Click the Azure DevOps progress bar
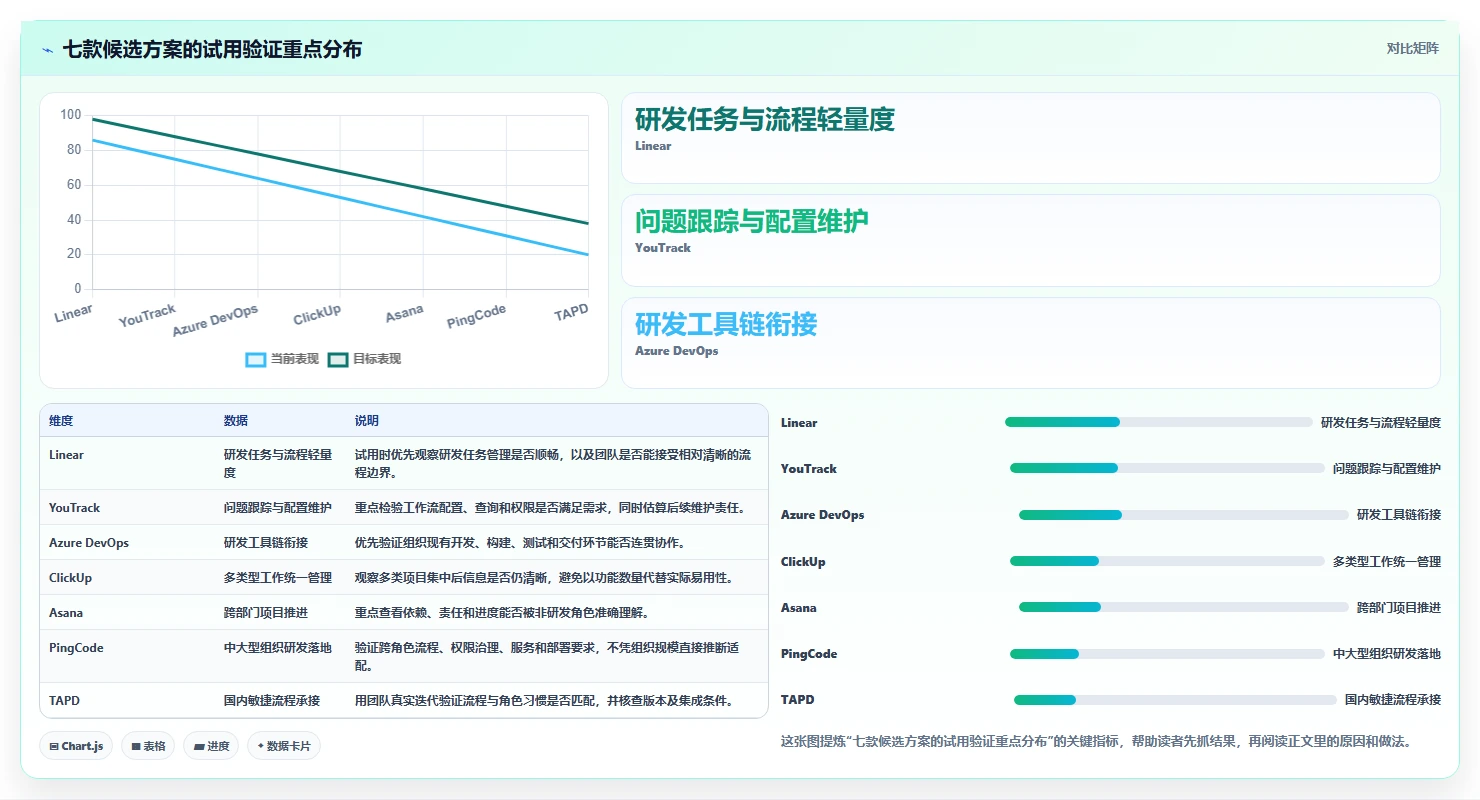Screen dimensions: 1480x800 1183,515
